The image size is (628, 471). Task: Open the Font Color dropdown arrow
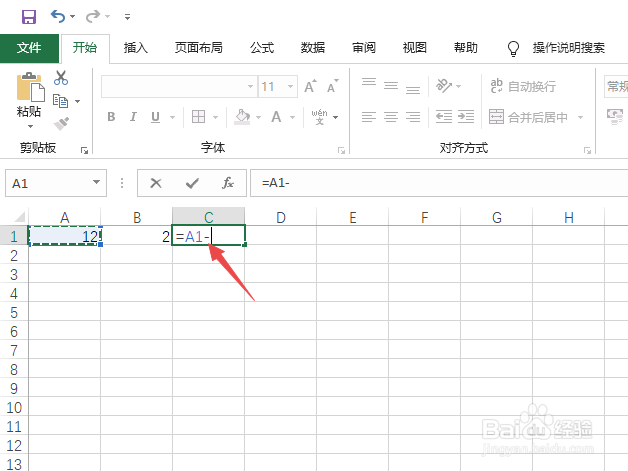coord(292,117)
